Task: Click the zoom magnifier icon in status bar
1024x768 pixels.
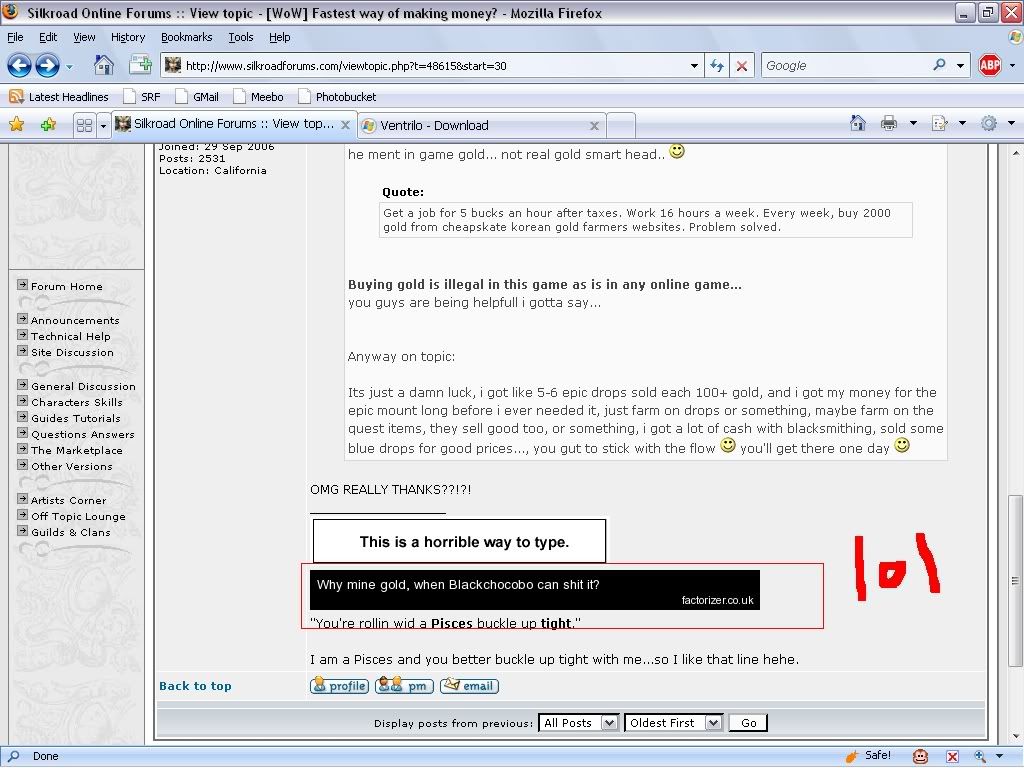Action: point(980,756)
